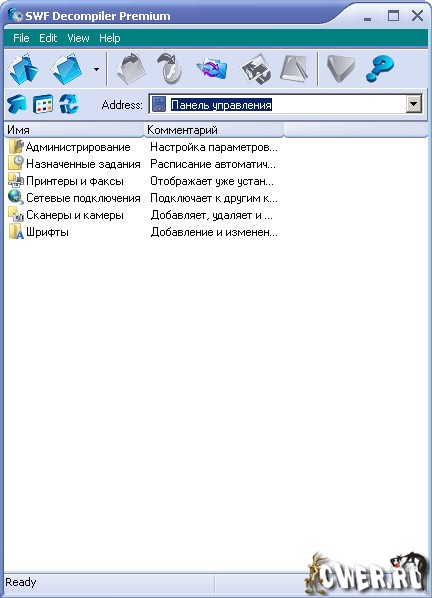
Task: Click the comment 'Добавление и изменен...'
Action: tap(214, 232)
